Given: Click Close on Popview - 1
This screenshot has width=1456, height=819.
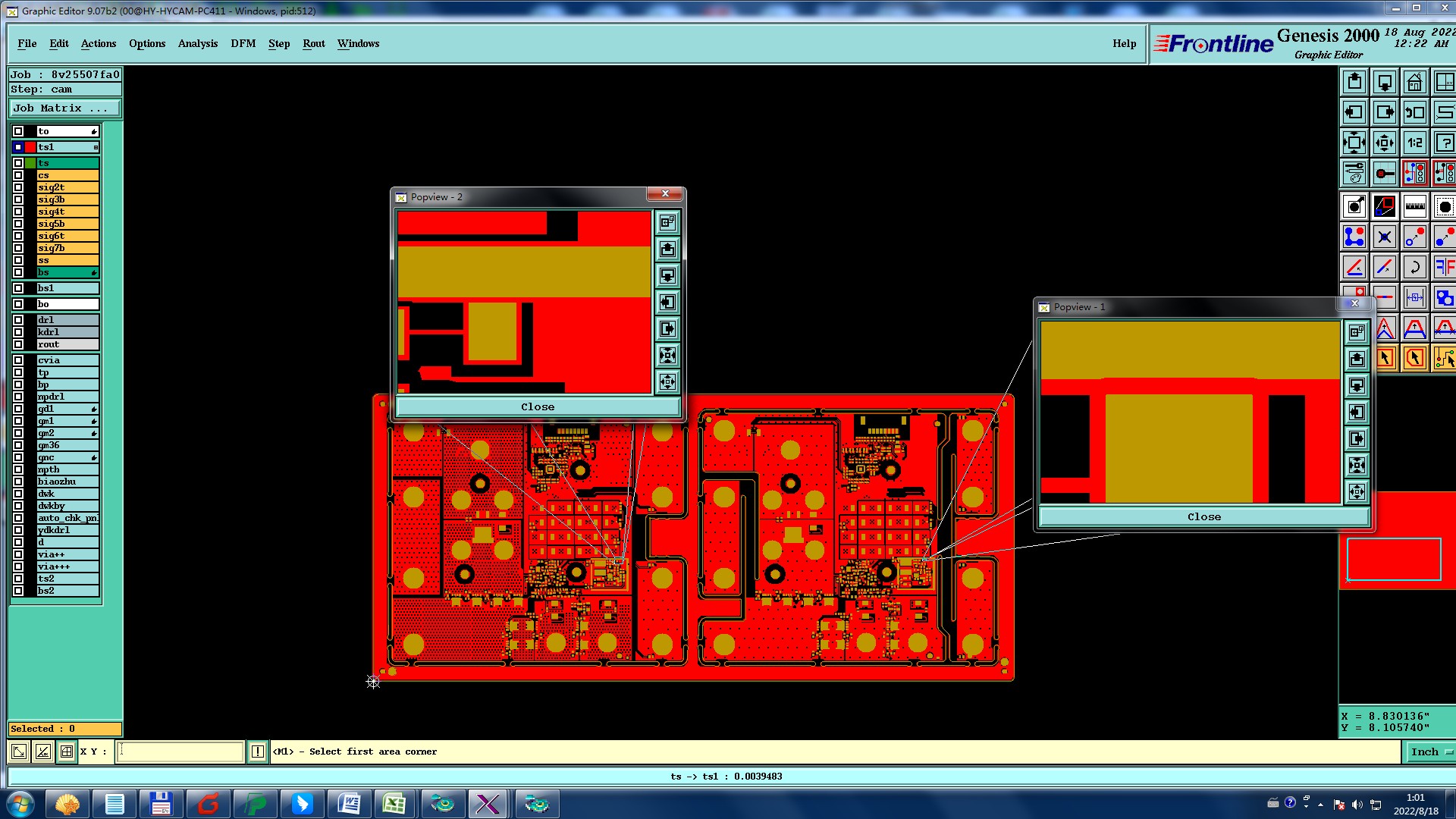Looking at the screenshot, I should 1203,517.
